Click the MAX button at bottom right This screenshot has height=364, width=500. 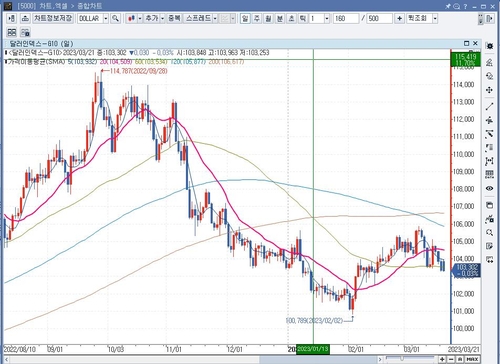pos(472,359)
